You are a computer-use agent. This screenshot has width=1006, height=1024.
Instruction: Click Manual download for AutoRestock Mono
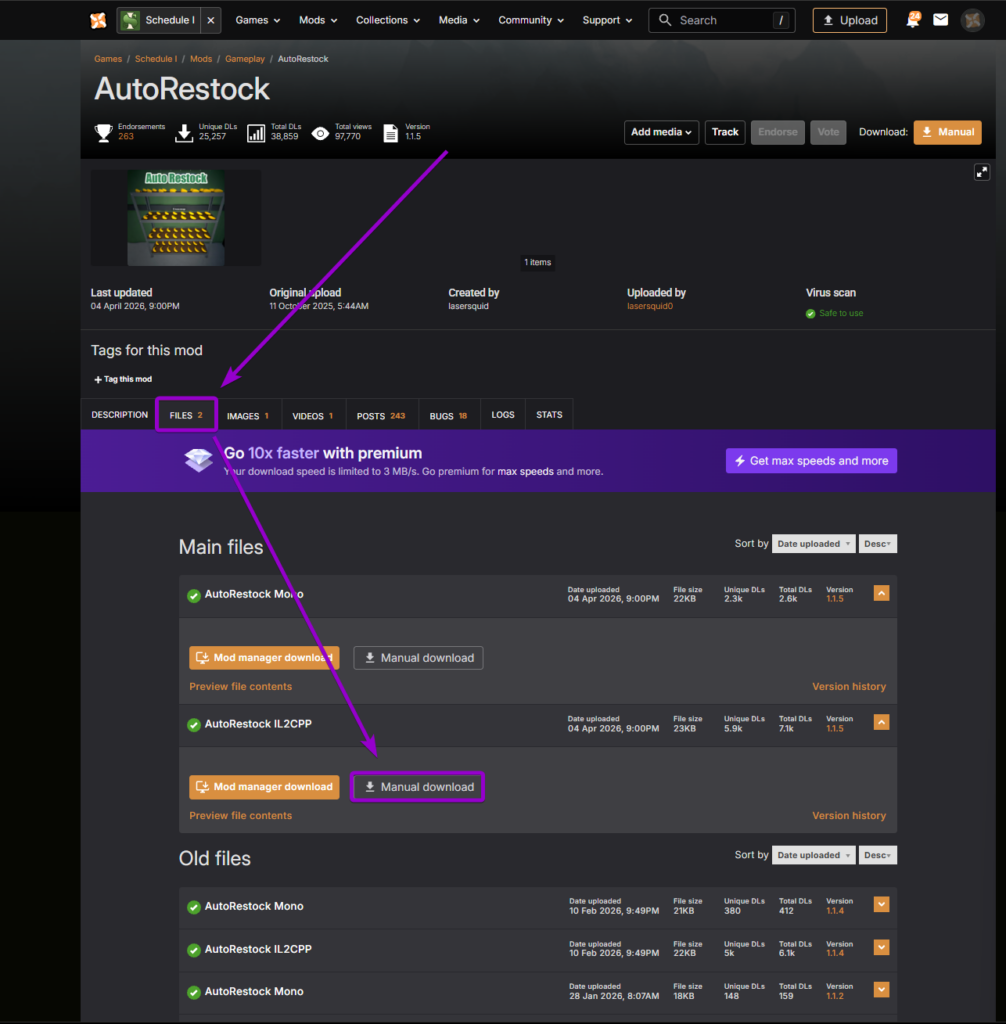[418, 658]
